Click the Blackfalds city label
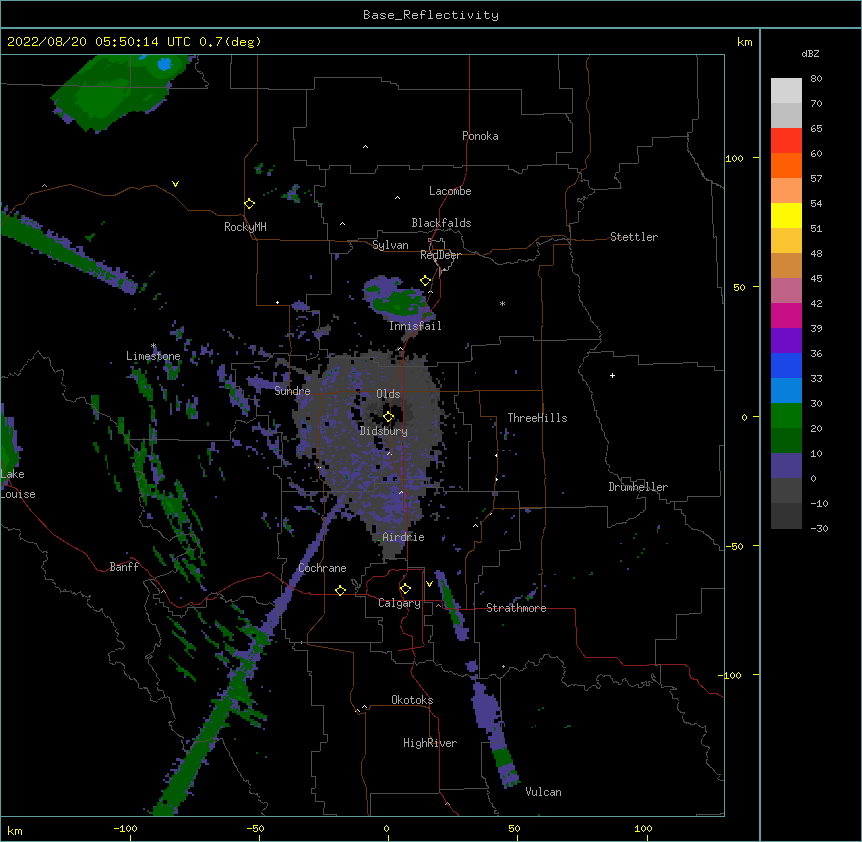Image resolution: width=862 pixels, height=842 pixels. 441,223
